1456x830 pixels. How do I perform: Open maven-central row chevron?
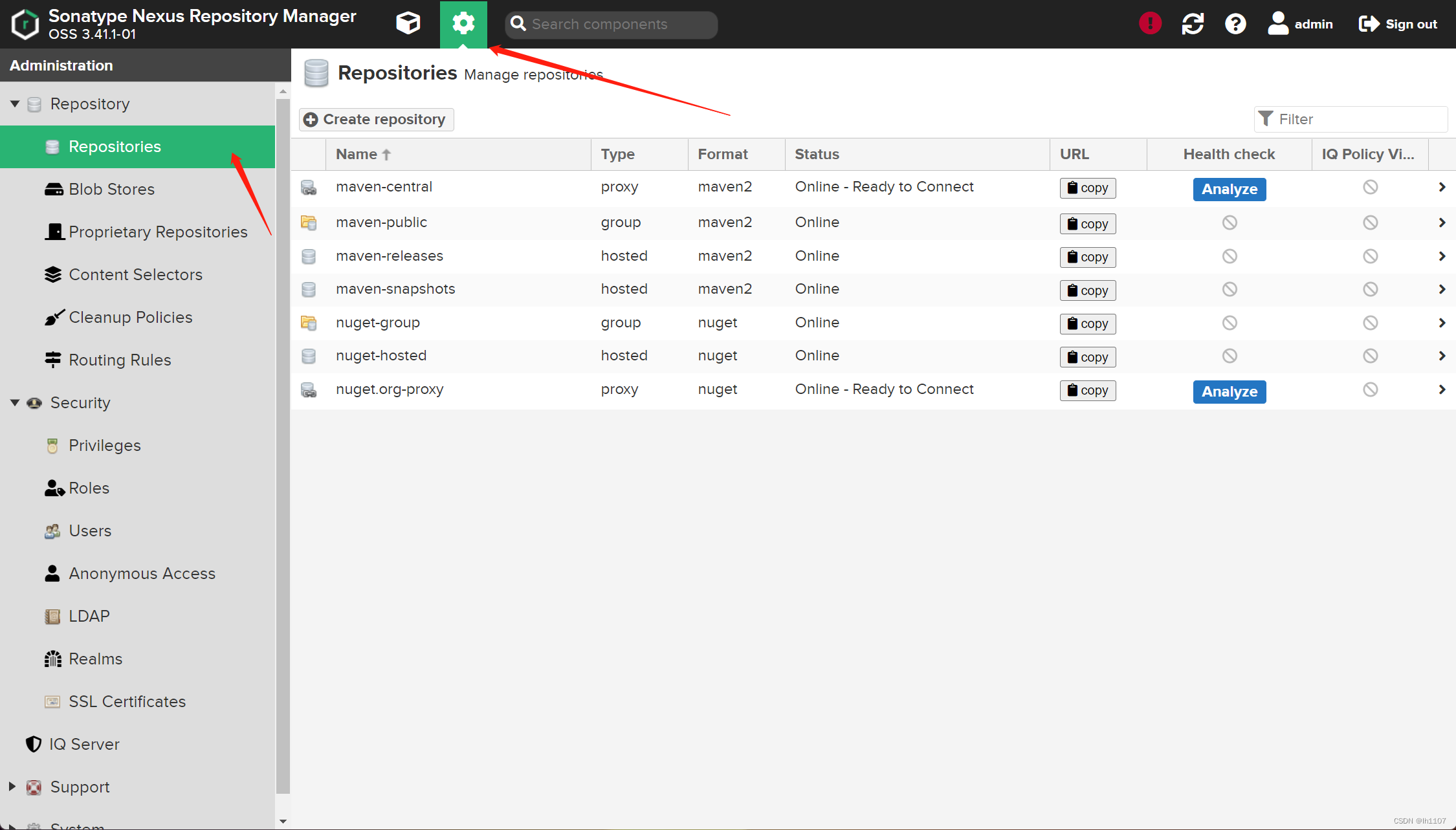pyautogui.click(x=1442, y=187)
